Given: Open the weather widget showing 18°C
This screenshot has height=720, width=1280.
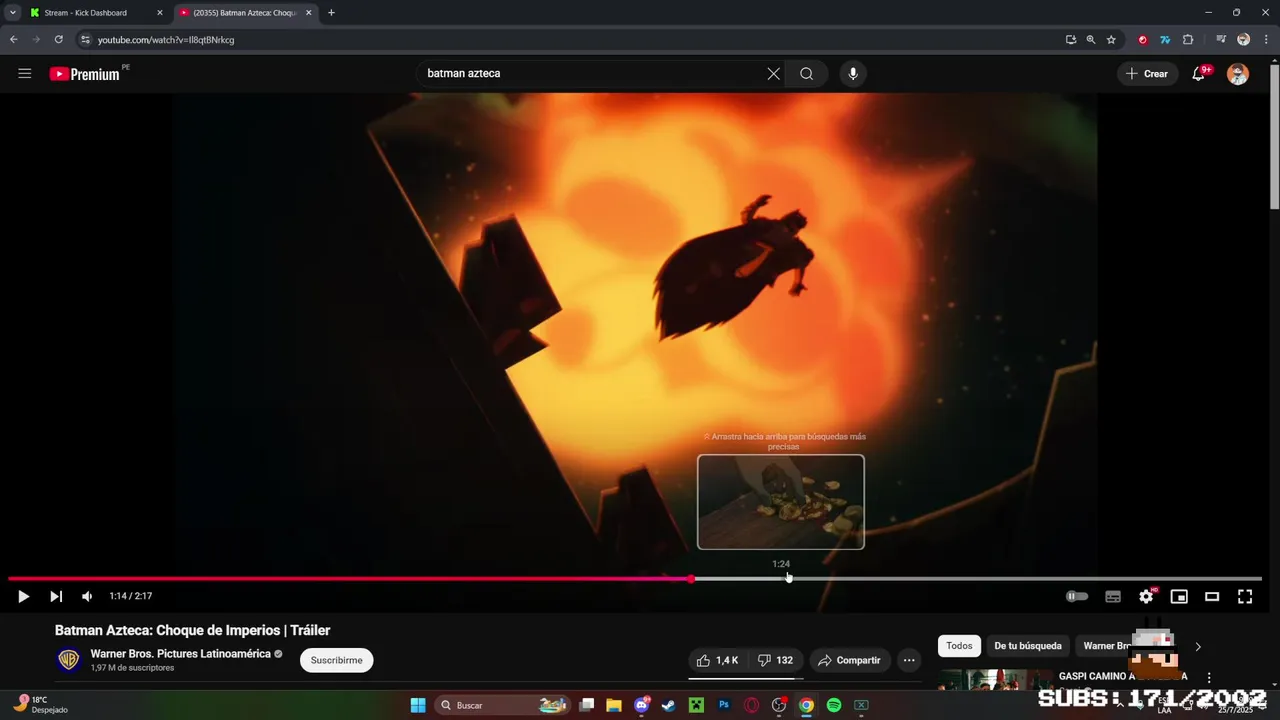Looking at the screenshot, I should pyautogui.click(x=42, y=705).
